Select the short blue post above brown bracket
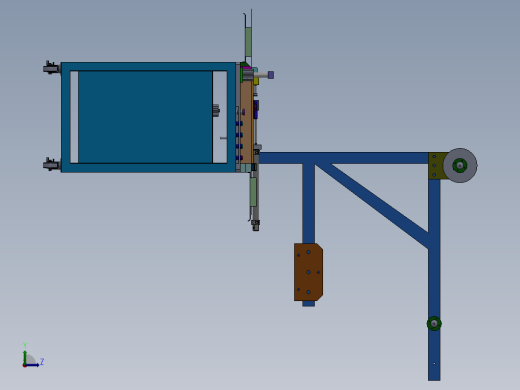 (308, 203)
